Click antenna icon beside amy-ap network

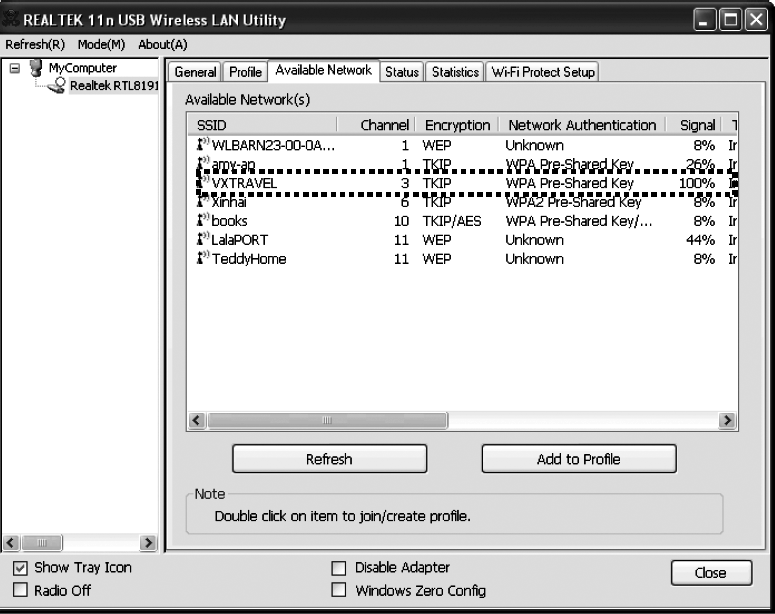[x=203, y=163]
